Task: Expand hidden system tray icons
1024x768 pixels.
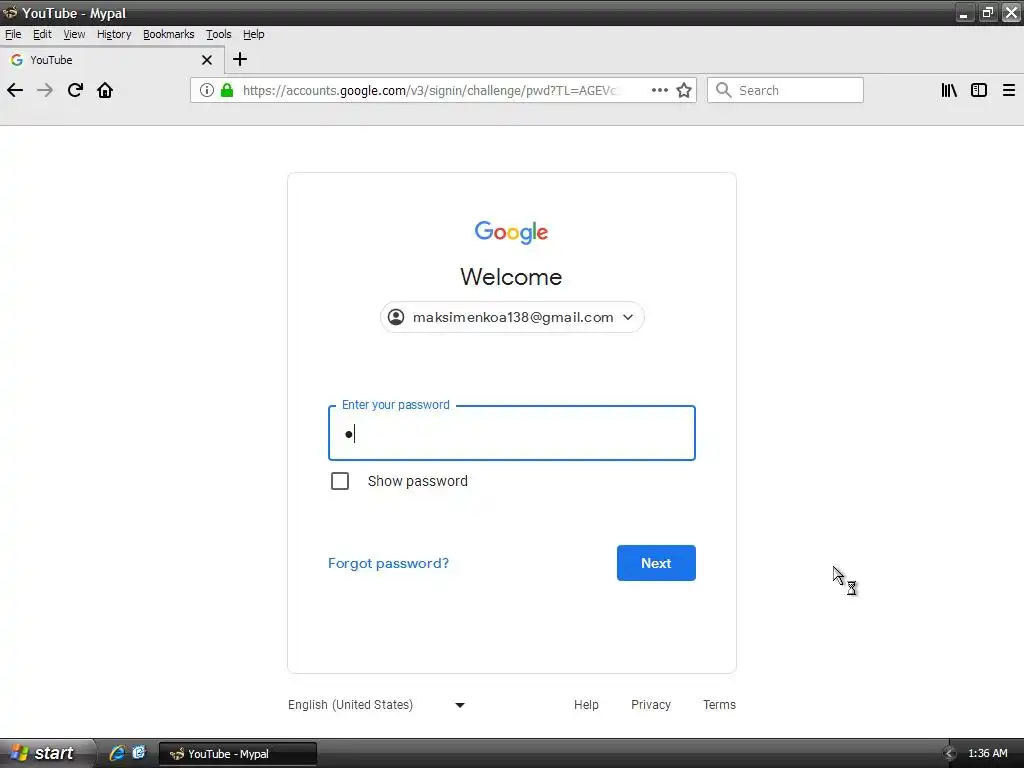Action: tap(950, 754)
